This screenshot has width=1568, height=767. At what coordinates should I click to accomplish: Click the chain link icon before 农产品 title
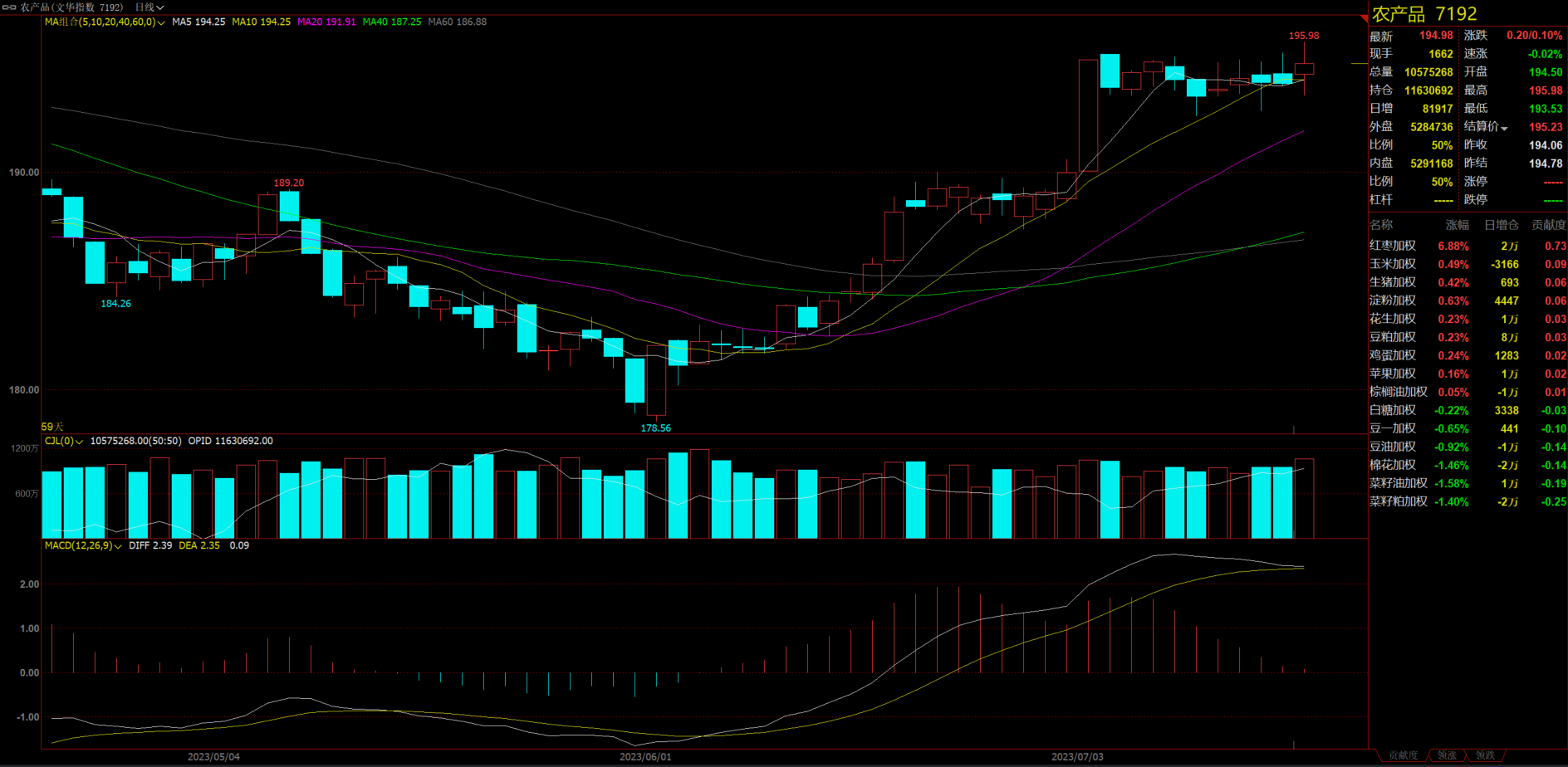pyautogui.click(x=9, y=7)
